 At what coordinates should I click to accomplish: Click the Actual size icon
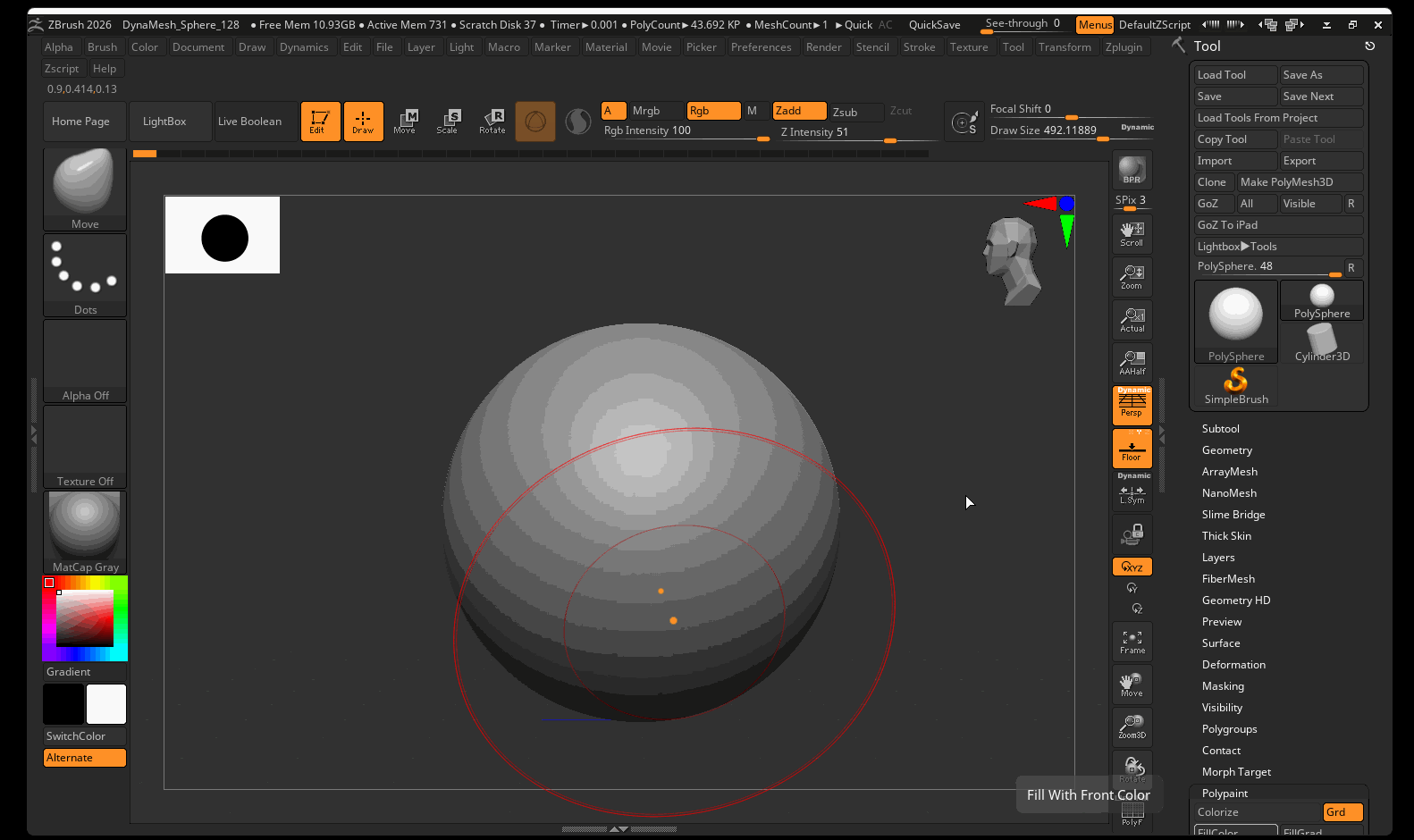[1132, 320]
